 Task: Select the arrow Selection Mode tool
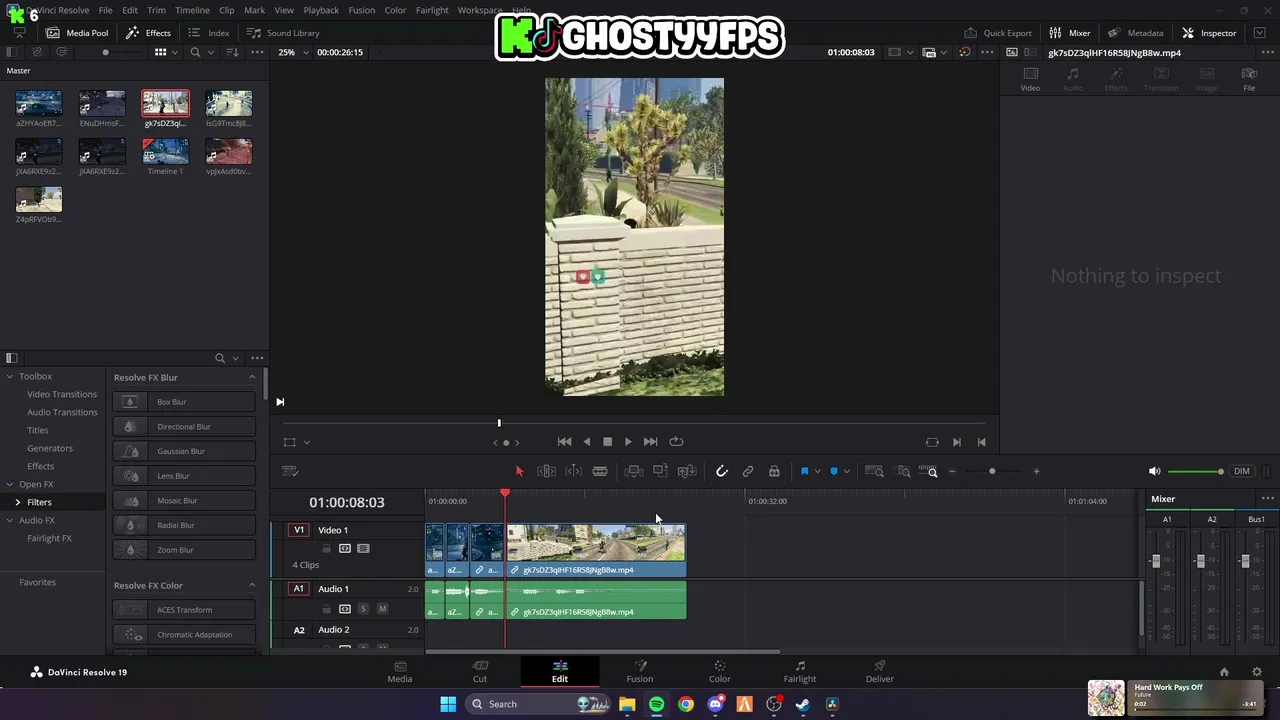point(519,471)
